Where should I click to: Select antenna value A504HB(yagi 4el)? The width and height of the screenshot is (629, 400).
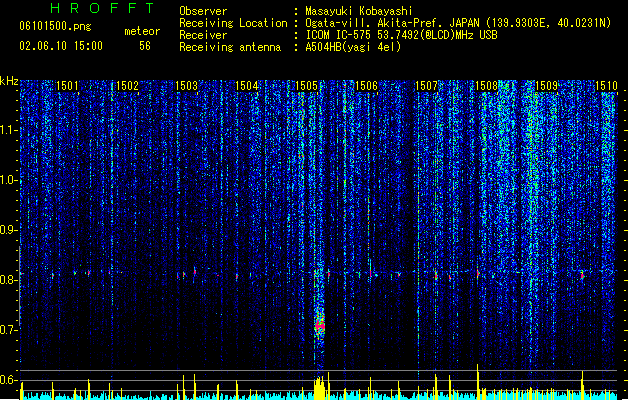(353, 47)
